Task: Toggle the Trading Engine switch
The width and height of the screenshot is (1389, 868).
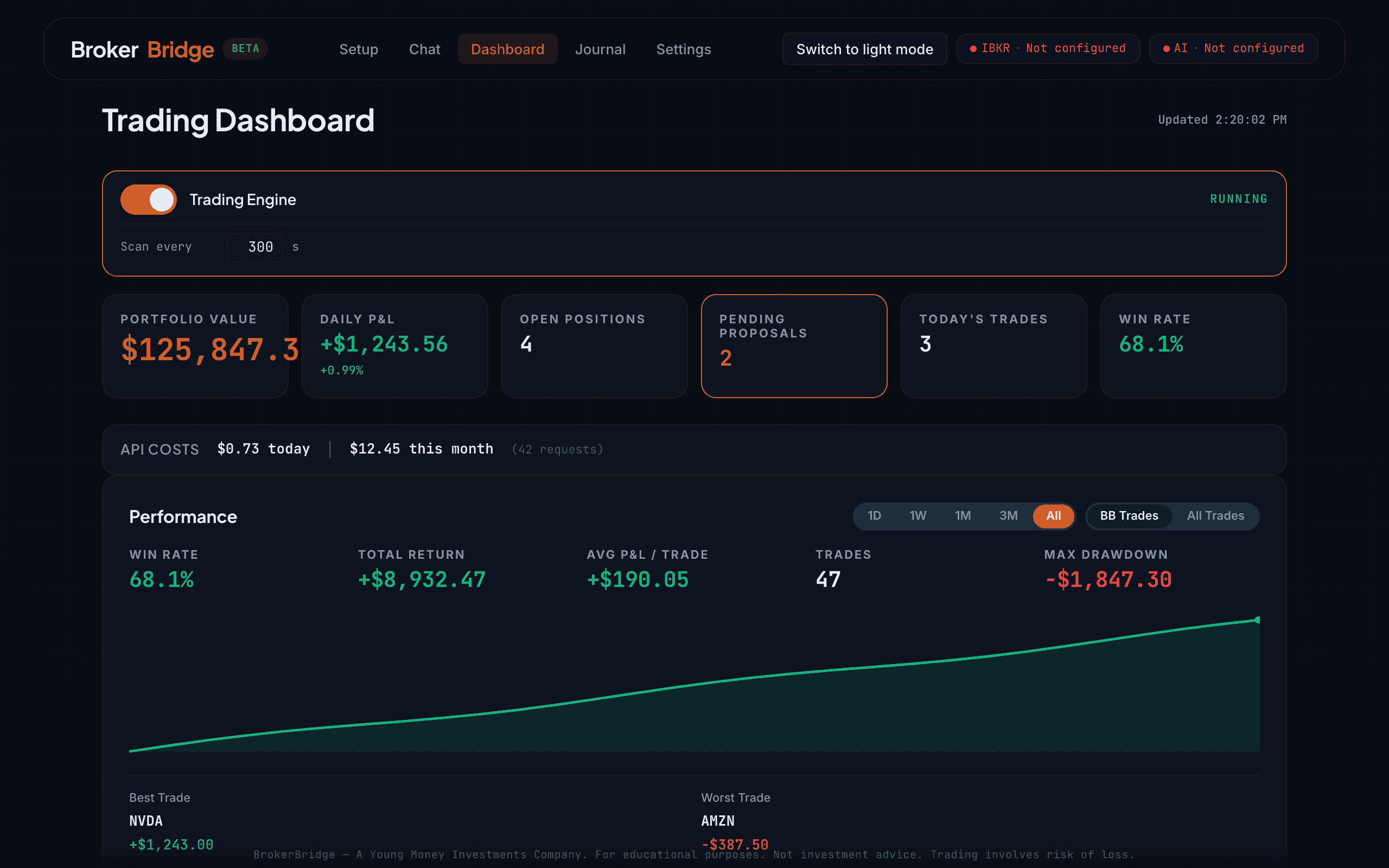Action: point(148,200)
